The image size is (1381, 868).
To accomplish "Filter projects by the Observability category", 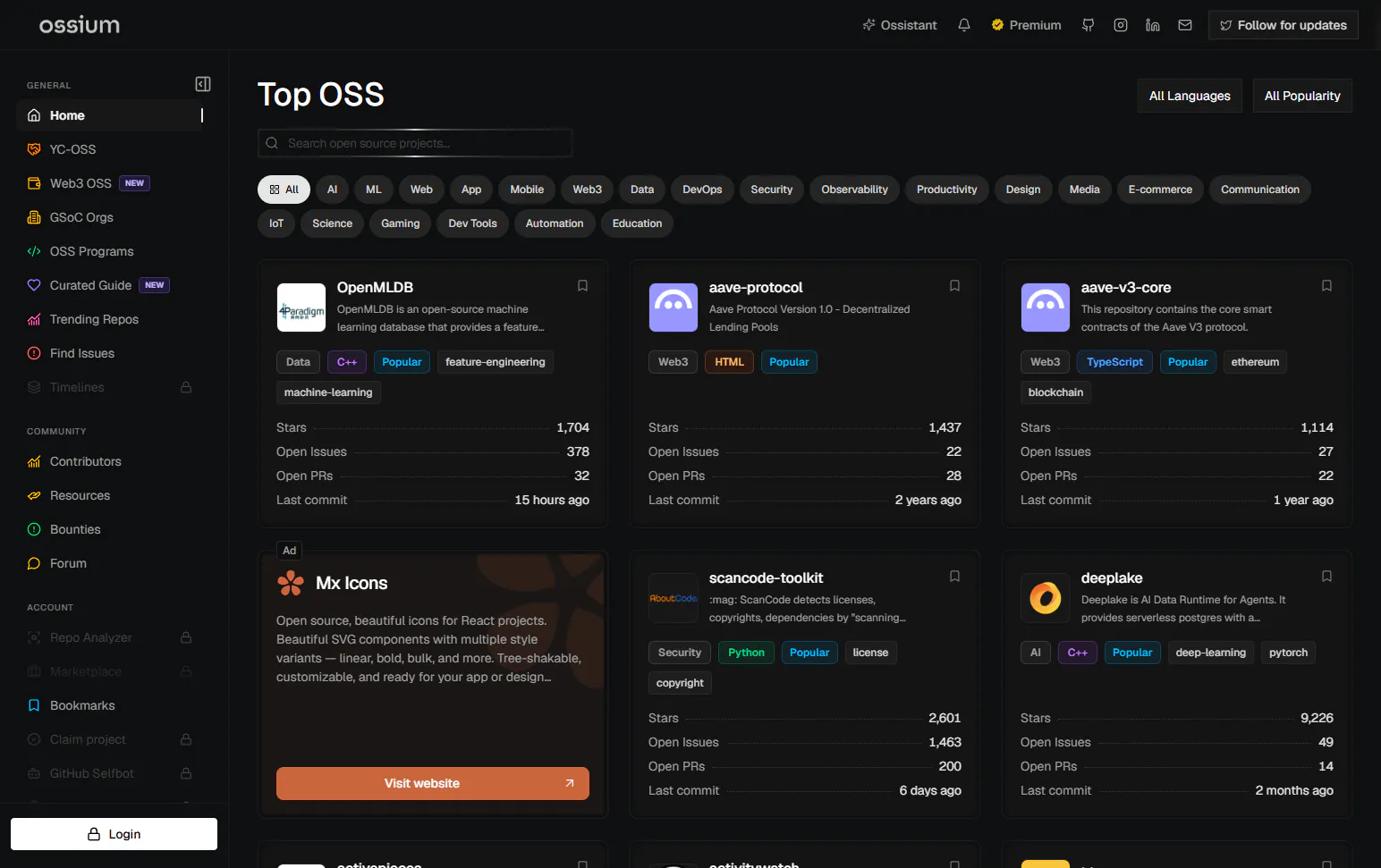I will [855, 190].
